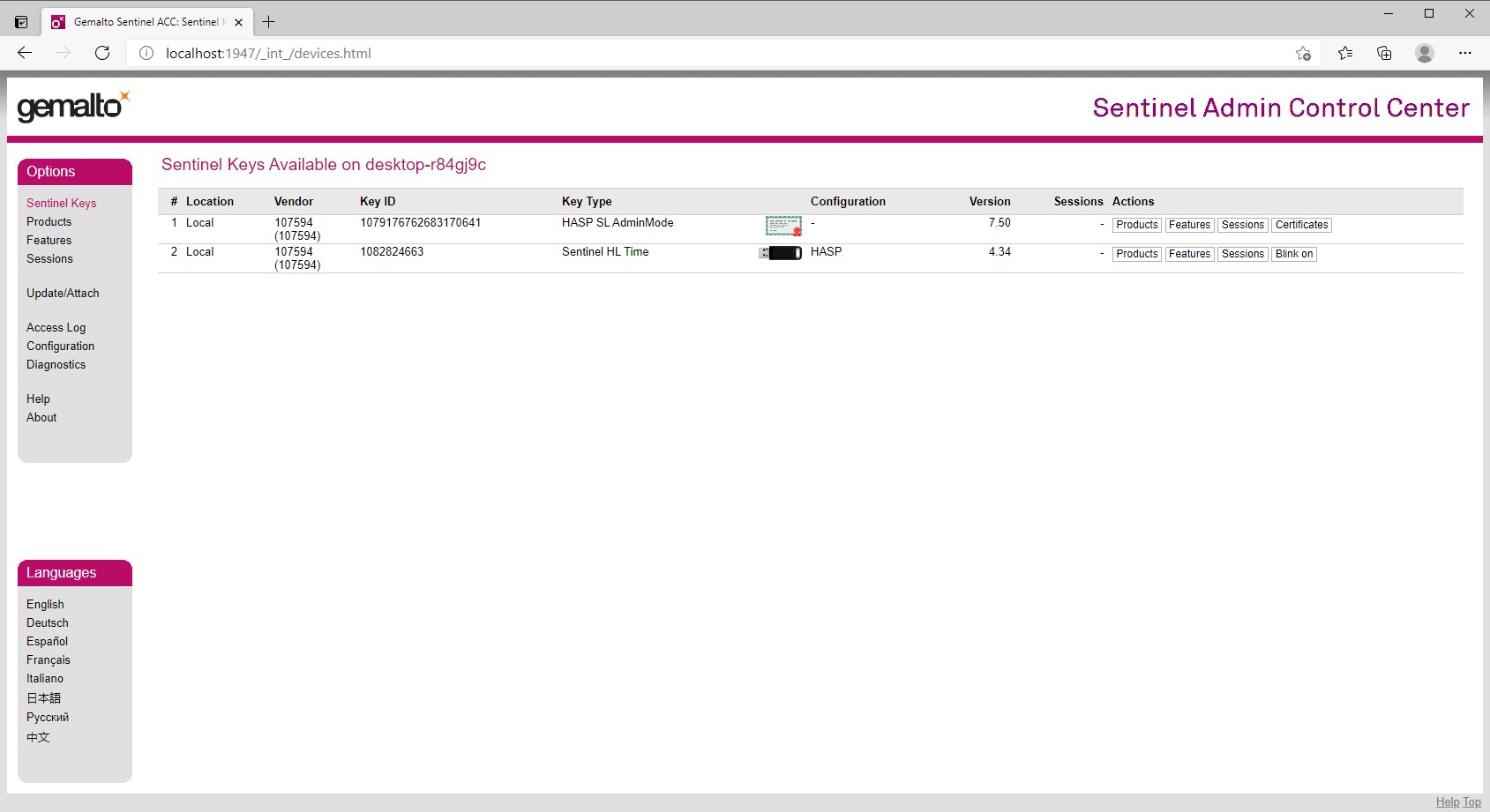Open the Configuration page
Image resolution: width=1490 pixels, height=812 pixels.
tap(60, 346)
